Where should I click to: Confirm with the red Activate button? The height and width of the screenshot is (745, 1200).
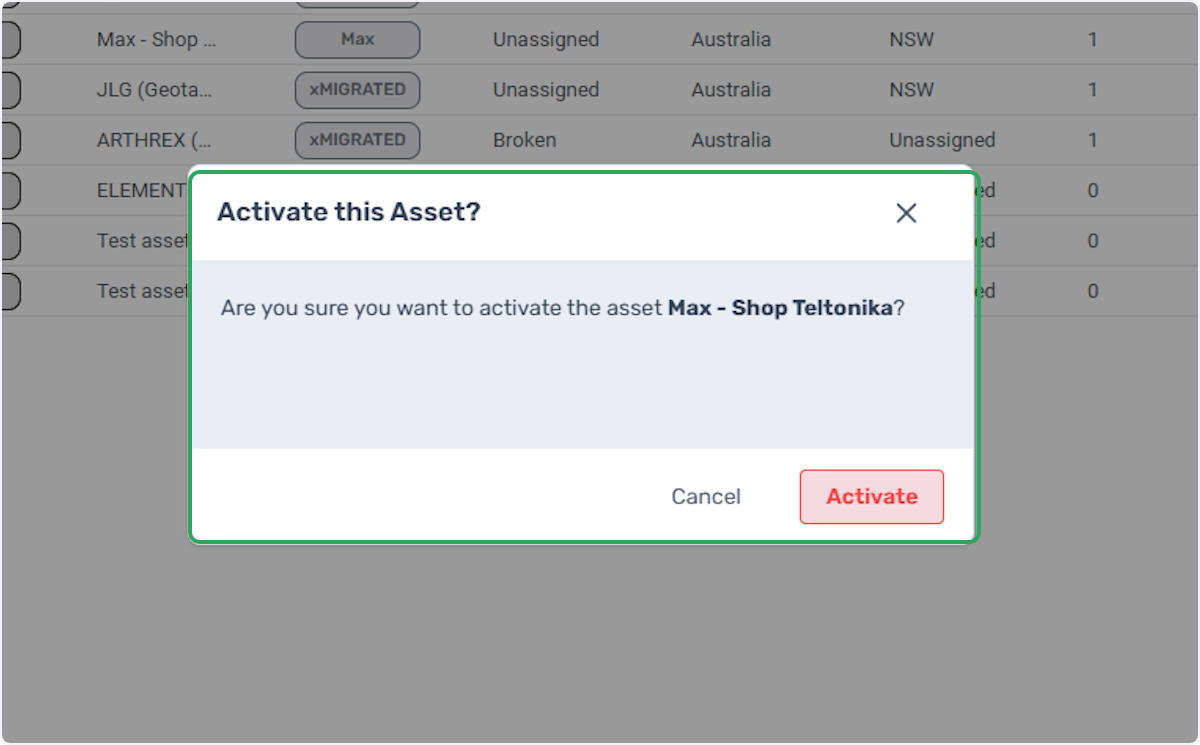[x=872, y=497]
